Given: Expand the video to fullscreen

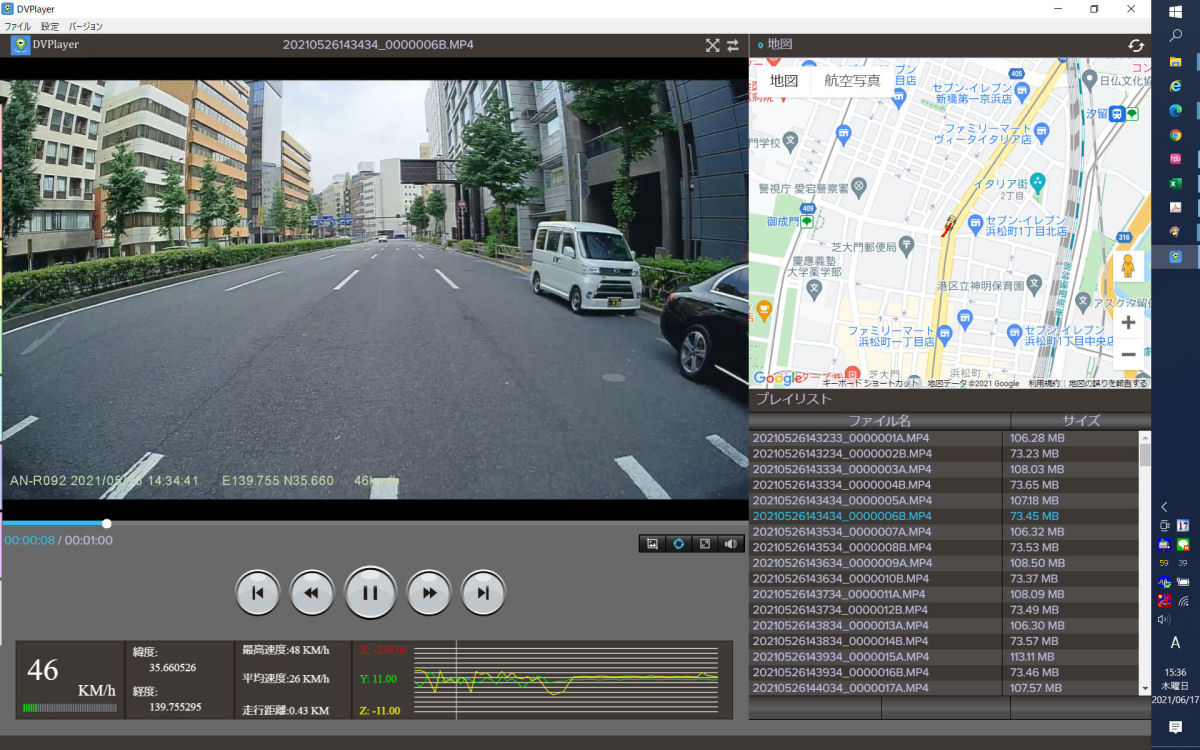Looking at the screenshot, I should coord(712,45).
